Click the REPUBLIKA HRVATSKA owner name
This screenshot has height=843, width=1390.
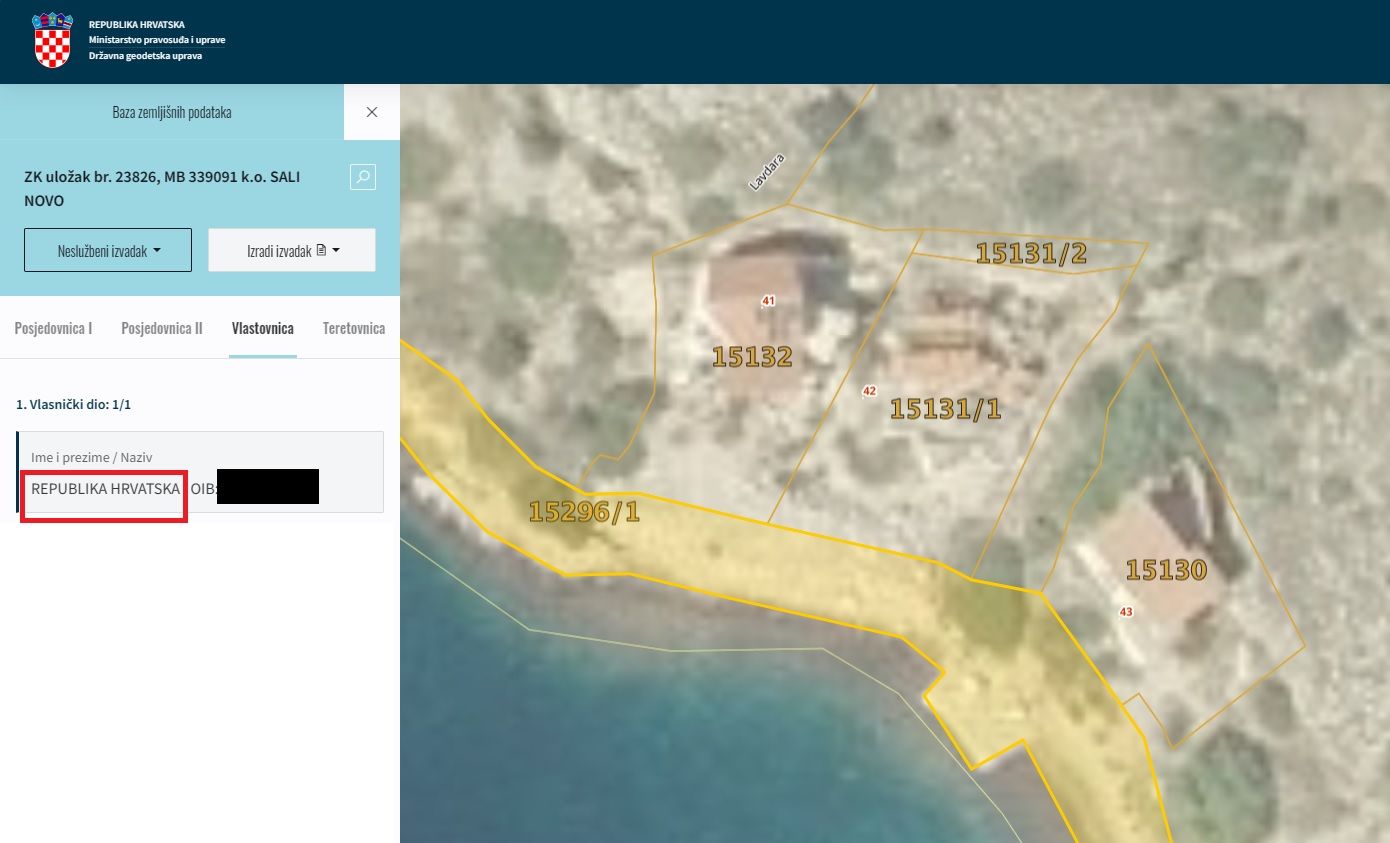click(105, 489)
